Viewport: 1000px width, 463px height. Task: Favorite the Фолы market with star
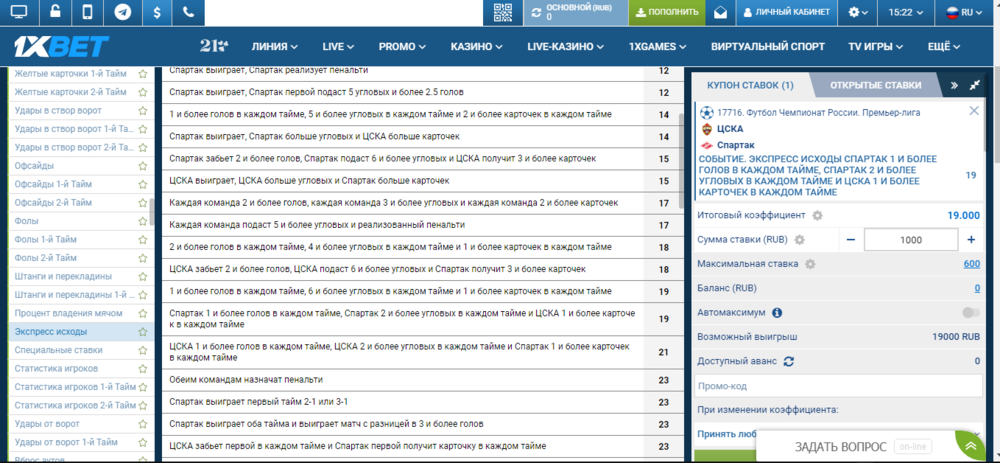coord(143,221)
